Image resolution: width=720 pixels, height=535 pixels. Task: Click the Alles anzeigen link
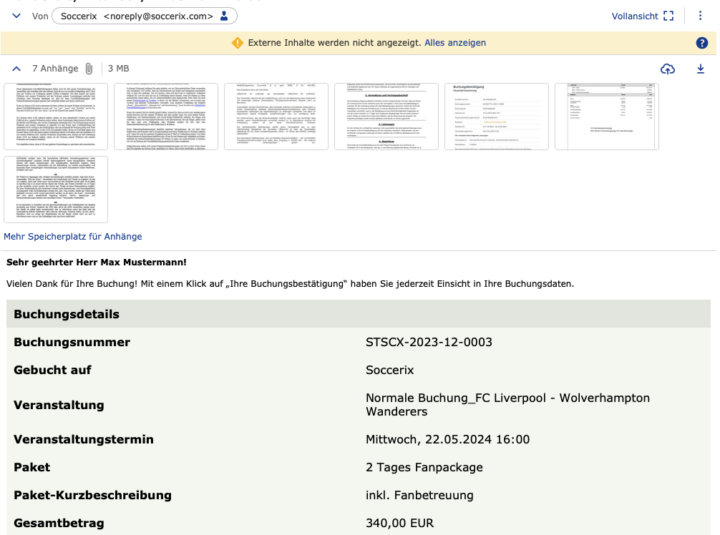tap(455, 43)
